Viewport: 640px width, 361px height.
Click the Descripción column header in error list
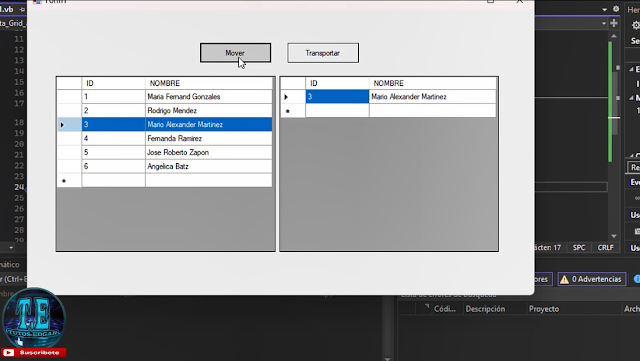click(x=485, y=309)
